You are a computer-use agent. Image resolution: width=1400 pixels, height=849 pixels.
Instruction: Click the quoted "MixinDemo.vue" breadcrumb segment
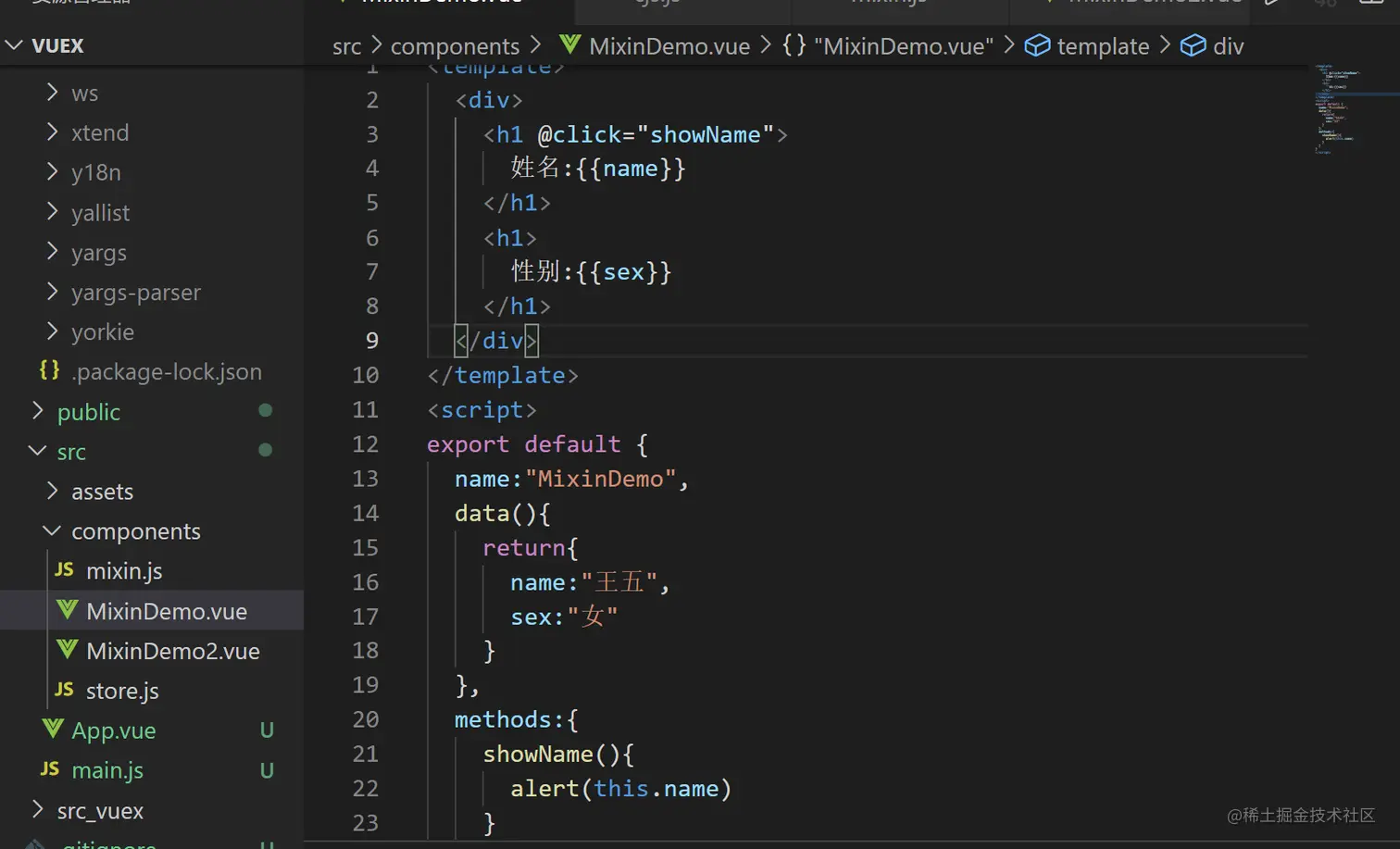(x=904, y=46)
